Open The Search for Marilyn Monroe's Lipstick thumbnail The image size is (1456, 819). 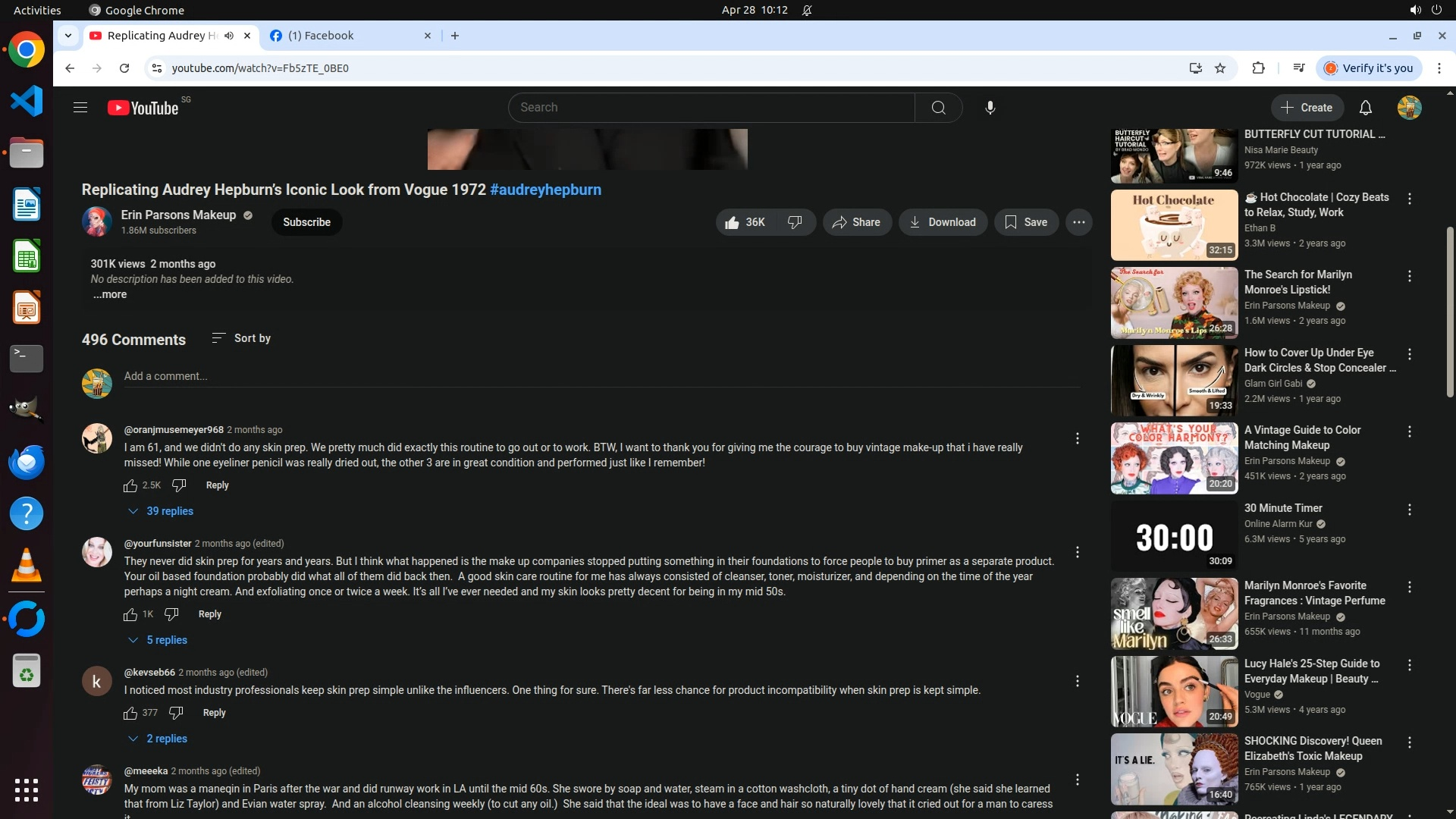coord(1174,303)
